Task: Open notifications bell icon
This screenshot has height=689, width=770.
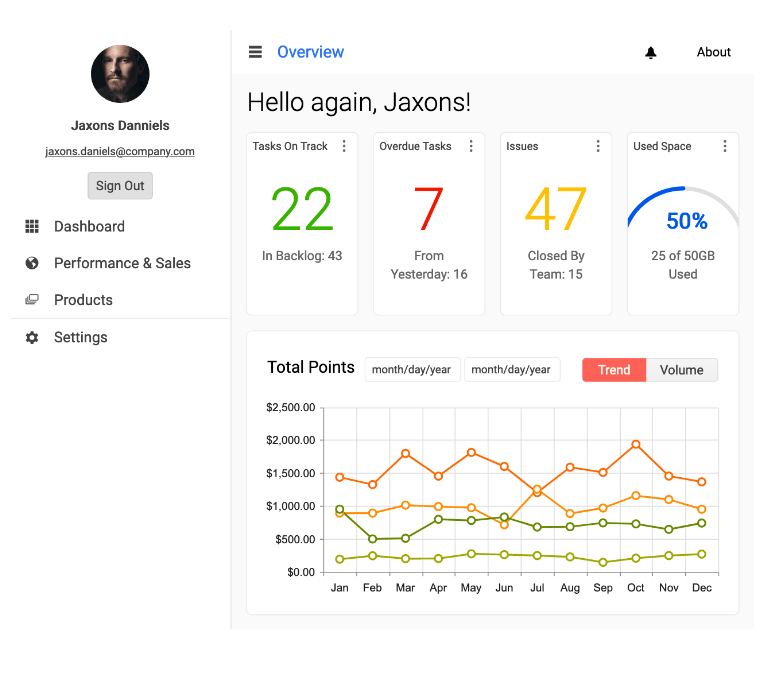Action: [x=651, y=53]
